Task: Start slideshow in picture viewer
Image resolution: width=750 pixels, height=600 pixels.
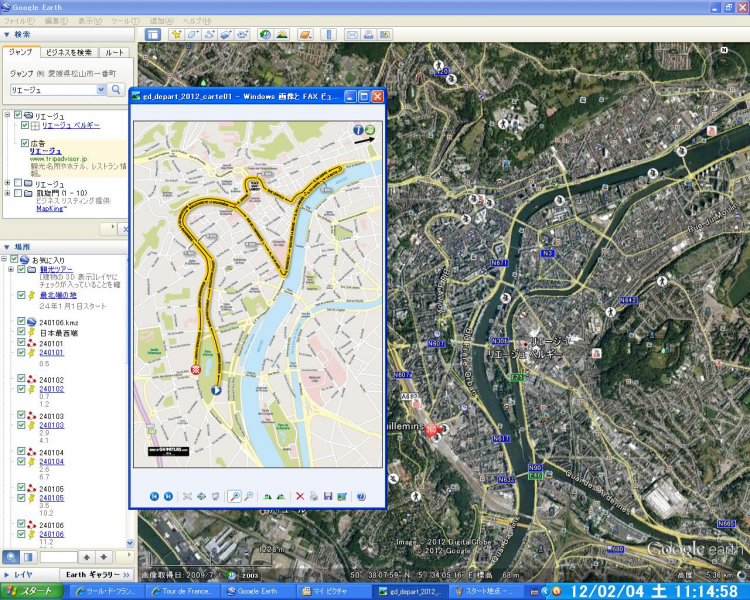Action: 215,496
